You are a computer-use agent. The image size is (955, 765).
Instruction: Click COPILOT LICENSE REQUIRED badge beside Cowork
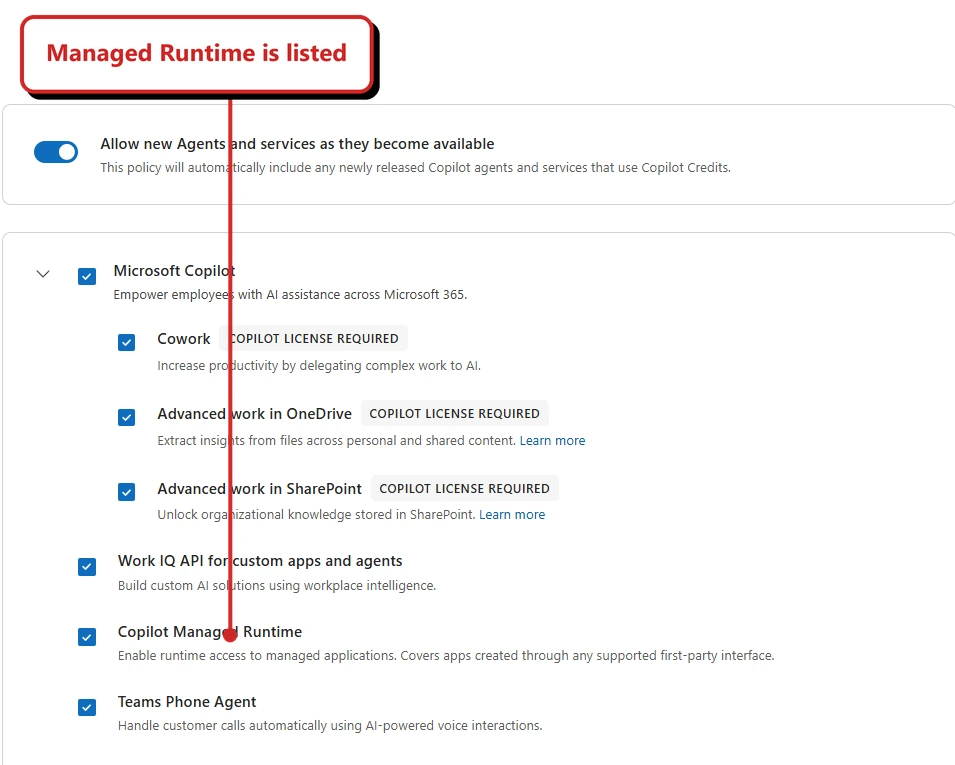[314, 339]
